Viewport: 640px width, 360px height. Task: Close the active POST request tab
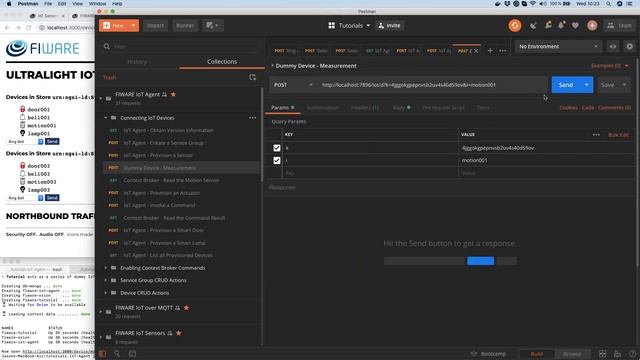[476, 51]
